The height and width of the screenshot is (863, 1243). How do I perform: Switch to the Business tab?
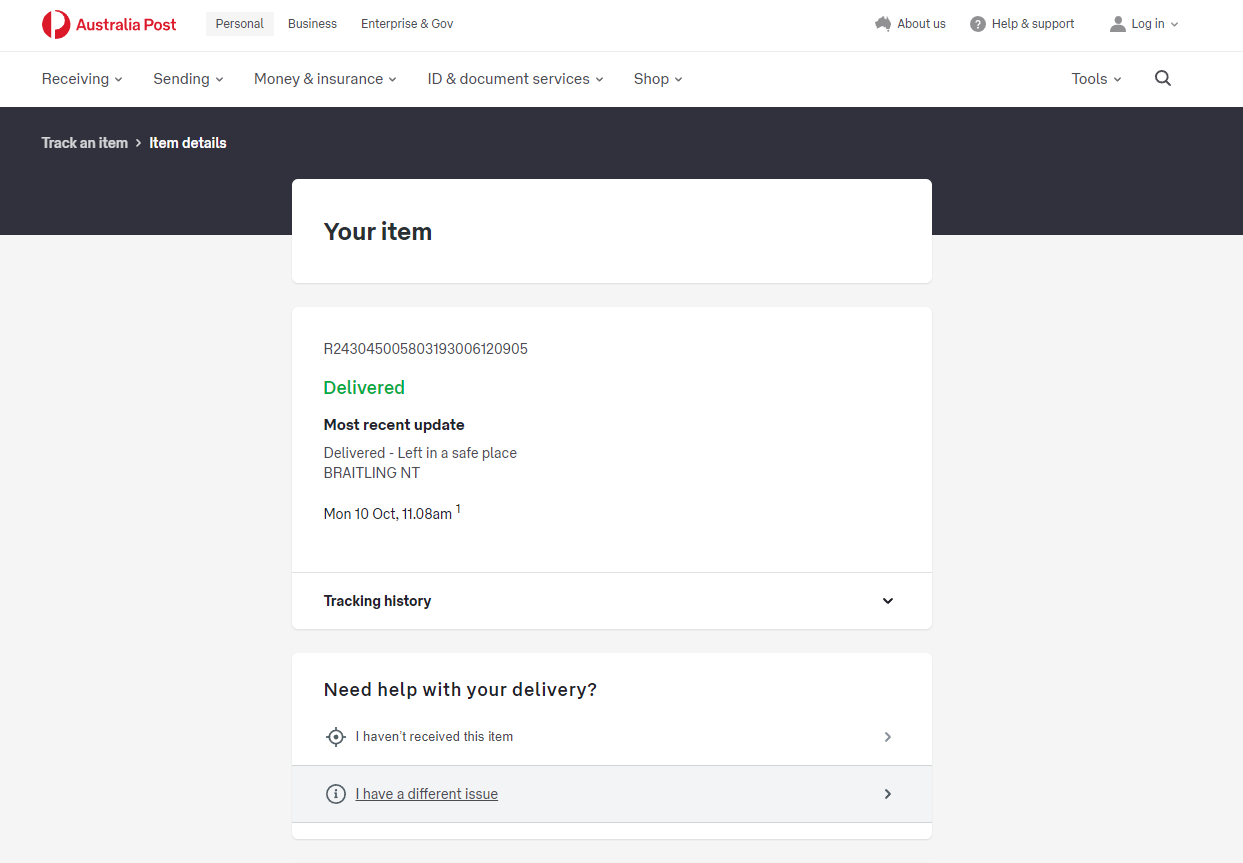tap(312, 24)
